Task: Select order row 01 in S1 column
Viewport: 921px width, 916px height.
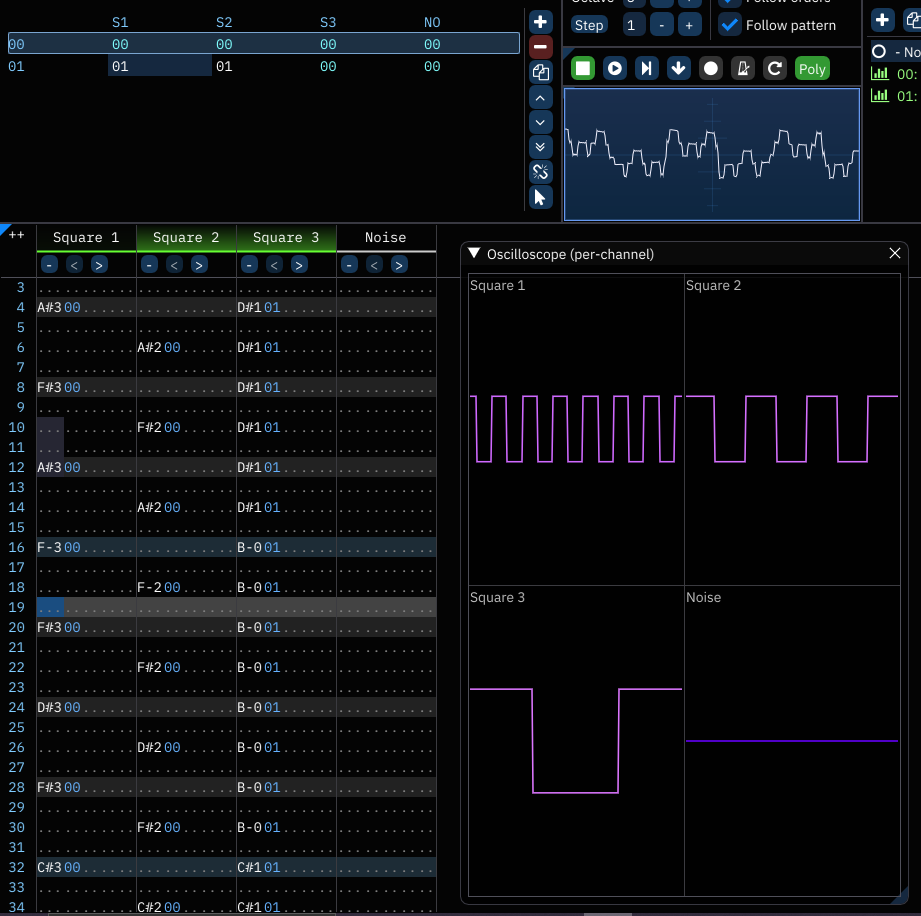Action: pos(120,67)
